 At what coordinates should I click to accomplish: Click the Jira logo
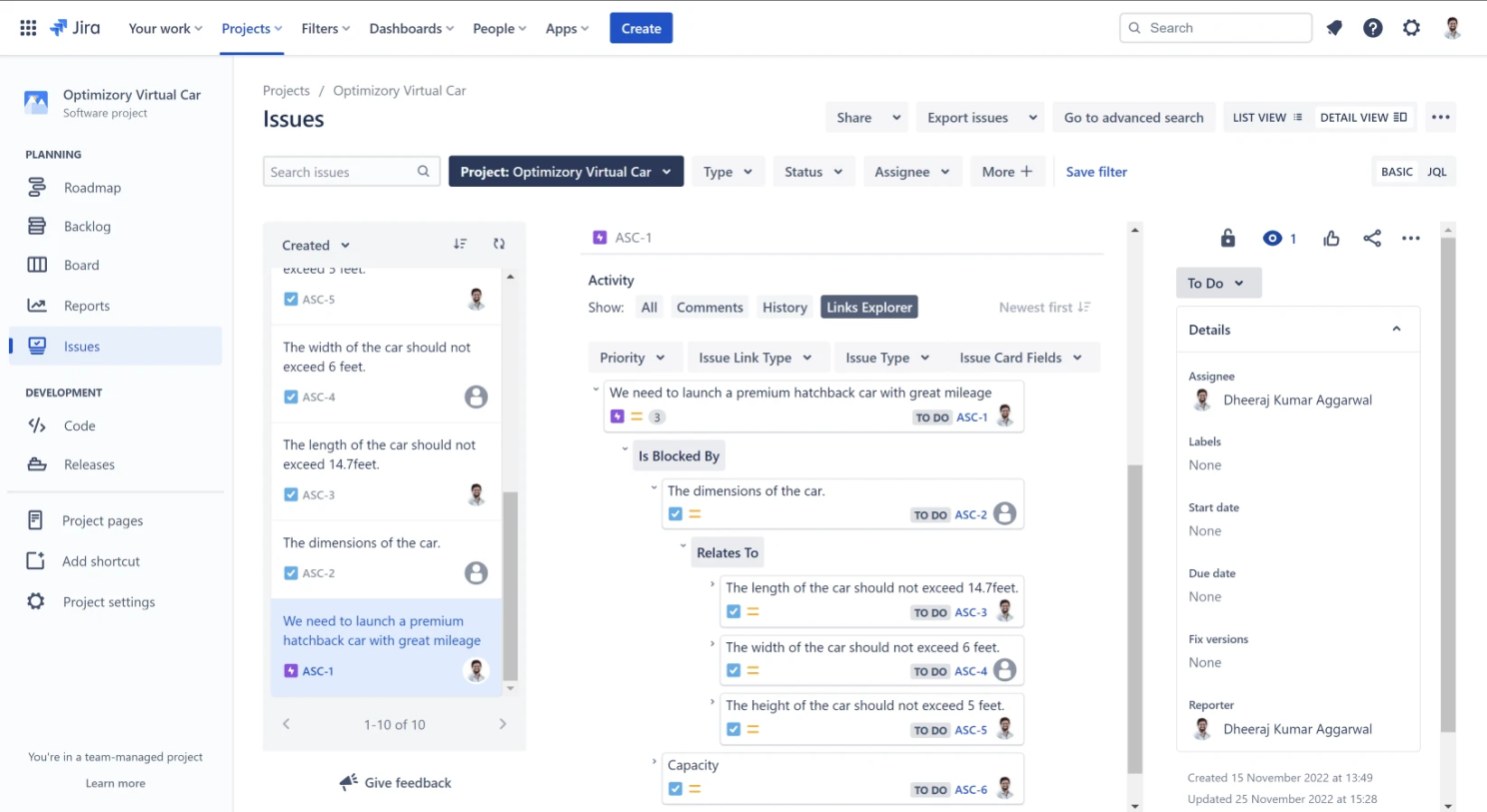pos(75,28)
